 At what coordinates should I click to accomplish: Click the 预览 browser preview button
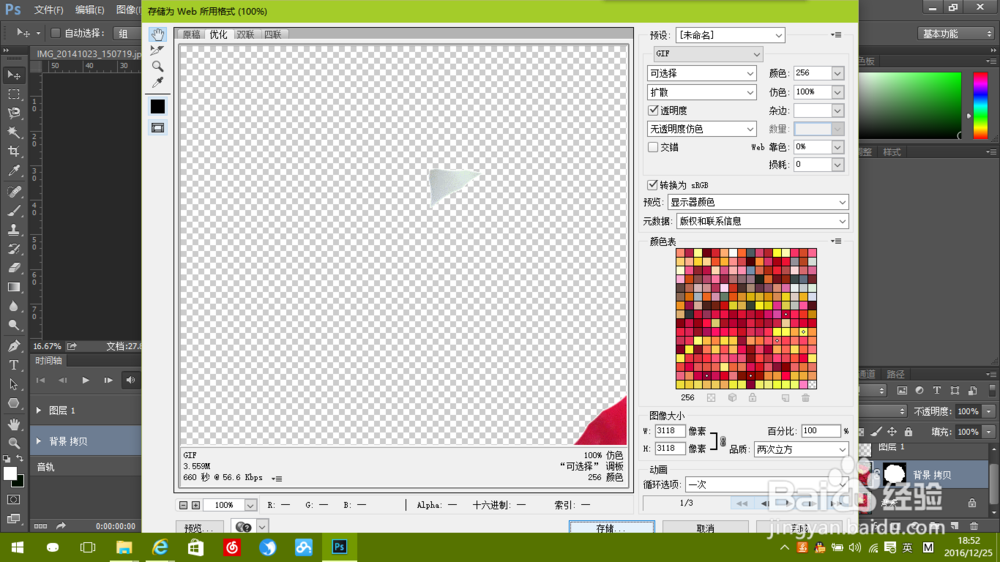[x=199, y=528]
